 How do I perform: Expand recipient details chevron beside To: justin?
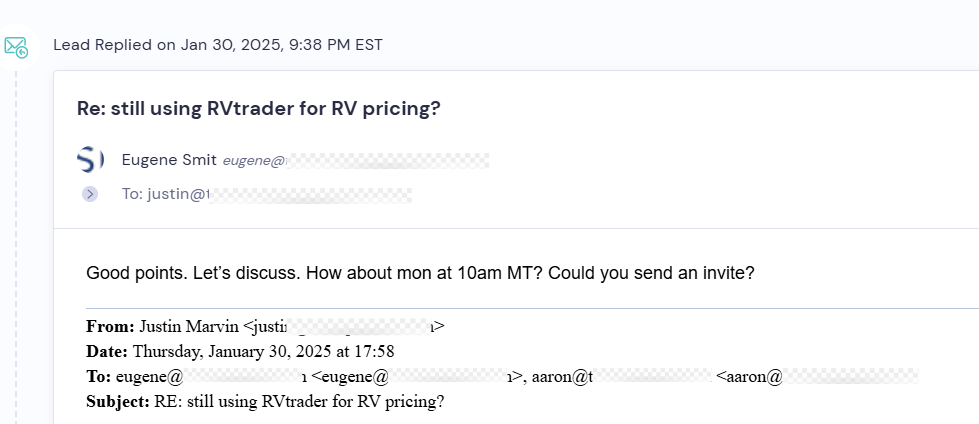point(90,194)
